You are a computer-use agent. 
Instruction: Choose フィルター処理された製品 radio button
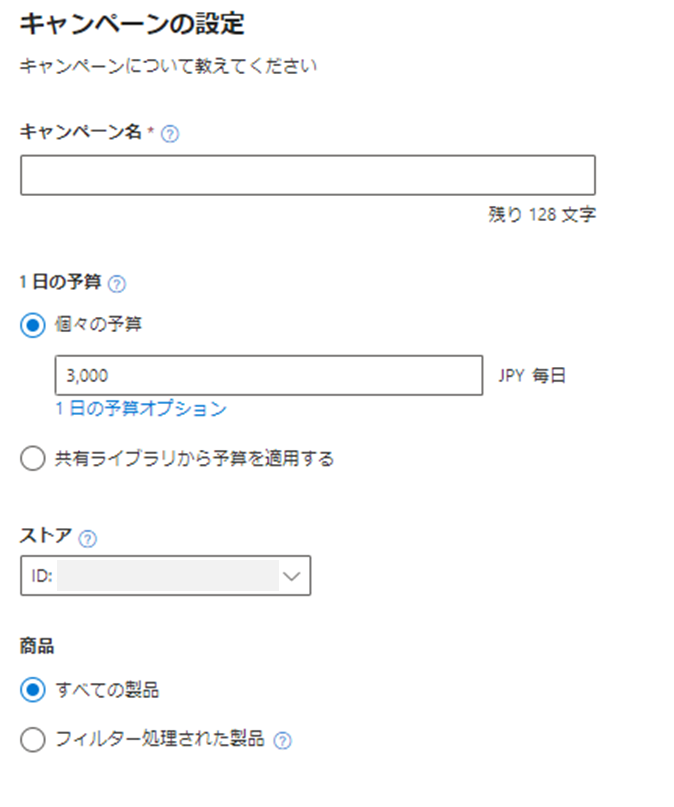tap(33, 740)
